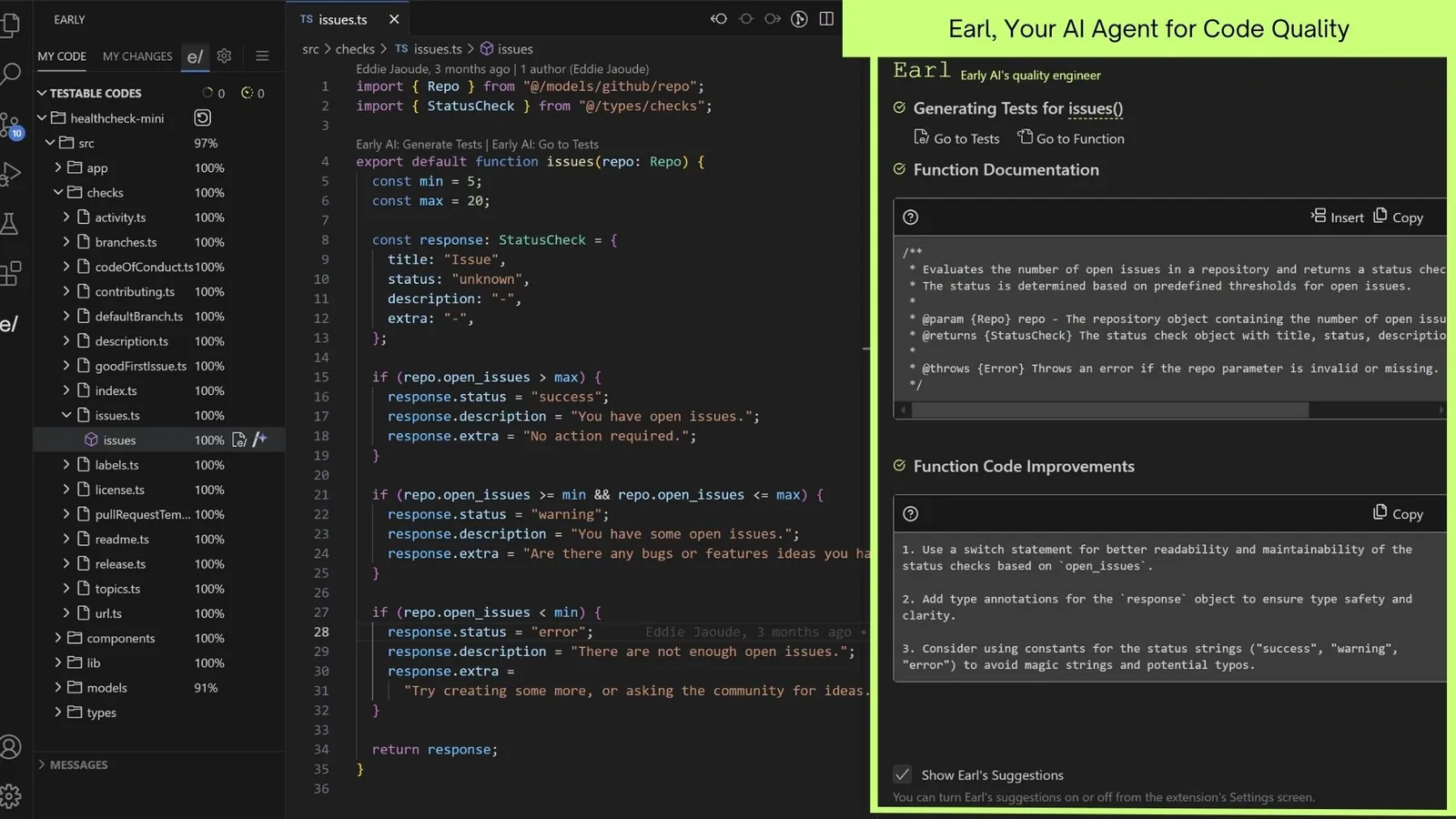Open Search in the activity bar
Screen dimensions: 1456x819
(10, 74)
